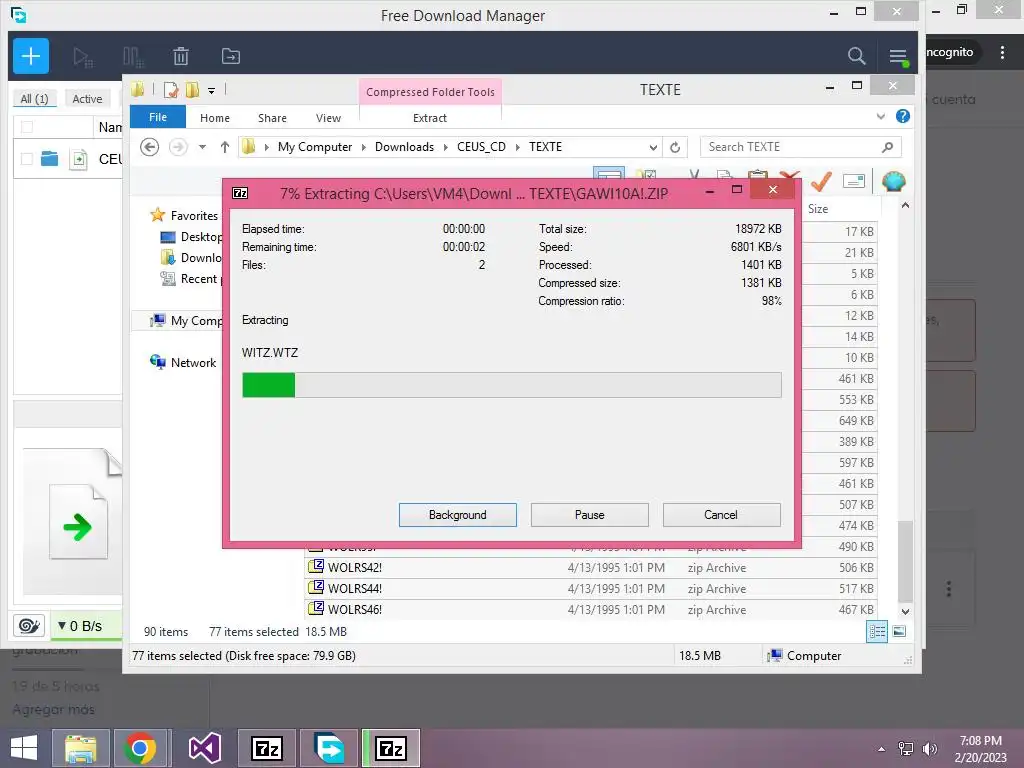This screenshot has width=1024, height=768.
Task: Pause the 7-Zip extraction
Action: (x=589, y=515)
